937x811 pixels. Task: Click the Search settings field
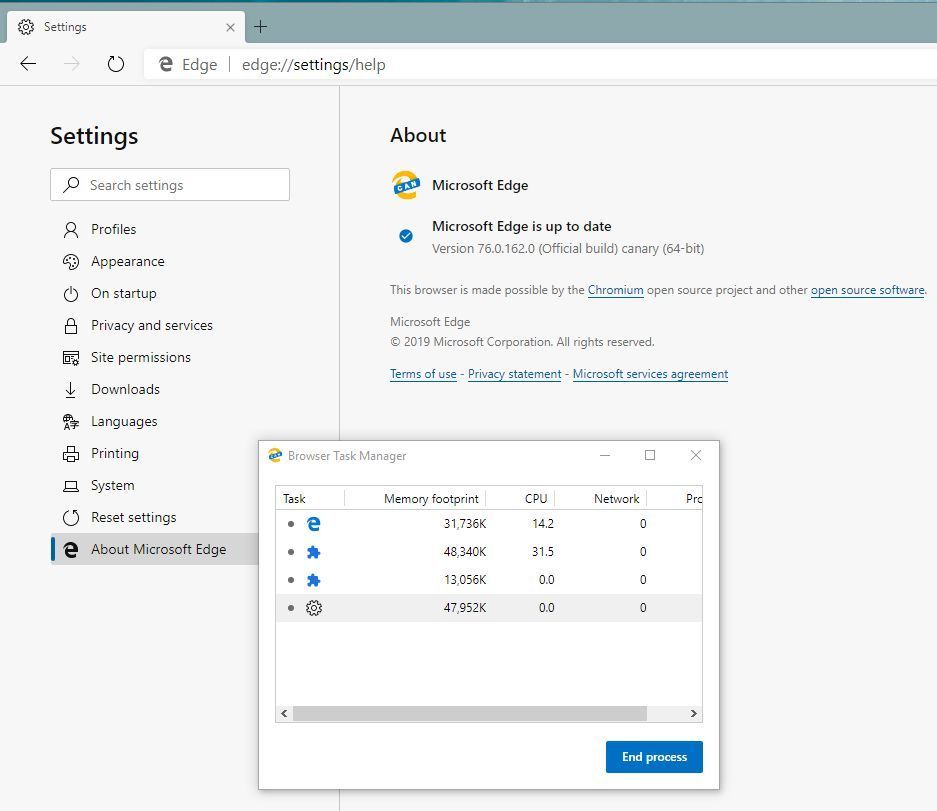click(170, 185)
